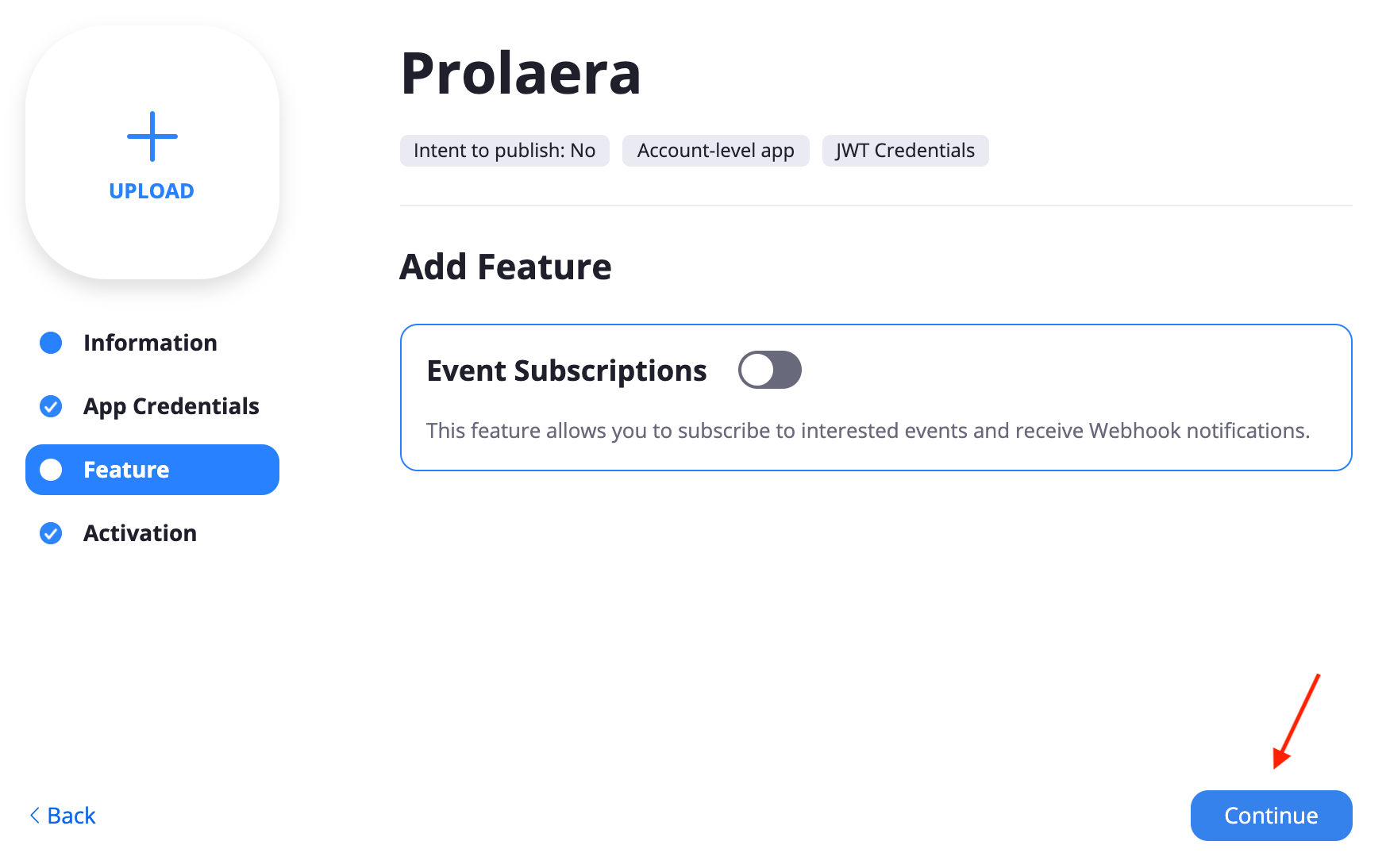
Task: Click the Continue button
Action: pos(1271,816)
